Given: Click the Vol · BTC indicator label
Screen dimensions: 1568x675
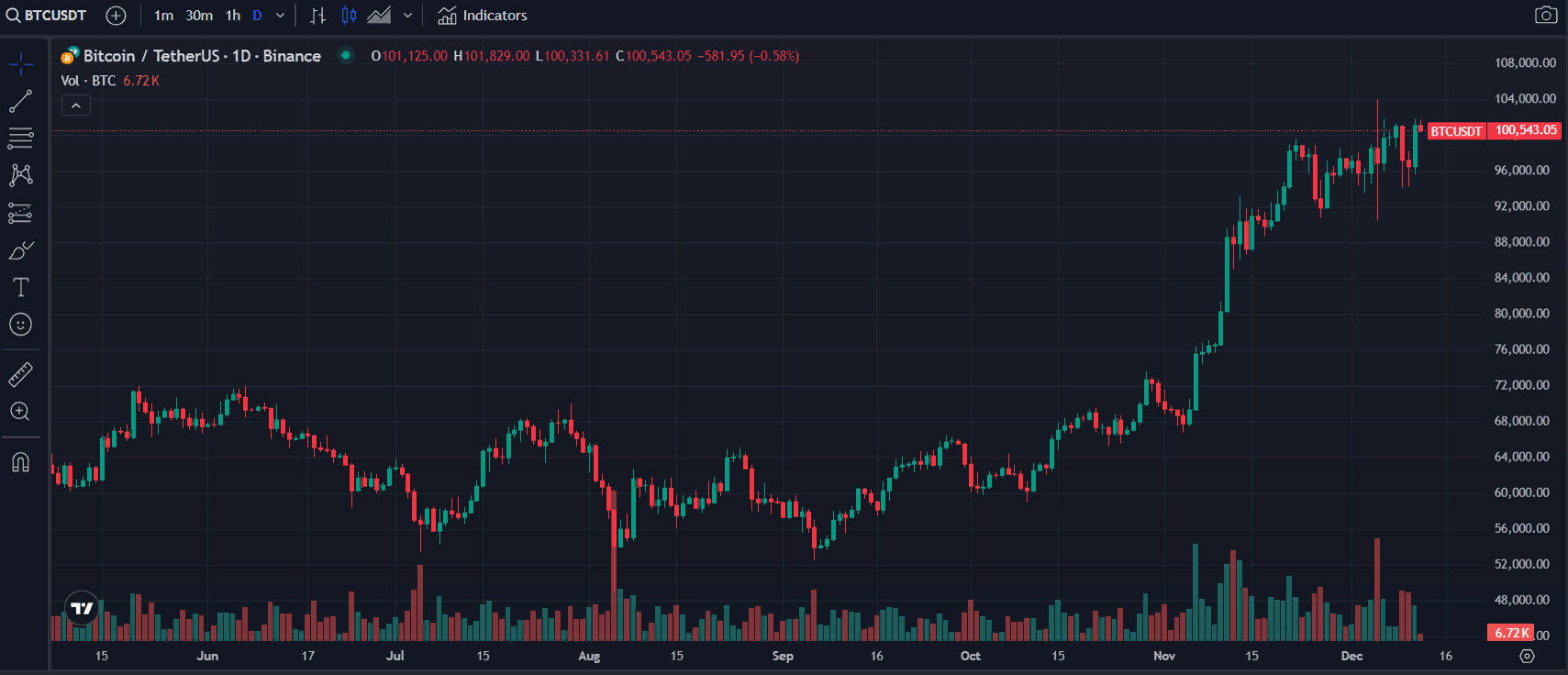Looking at the screenshot, I should (x=88, y=81).
